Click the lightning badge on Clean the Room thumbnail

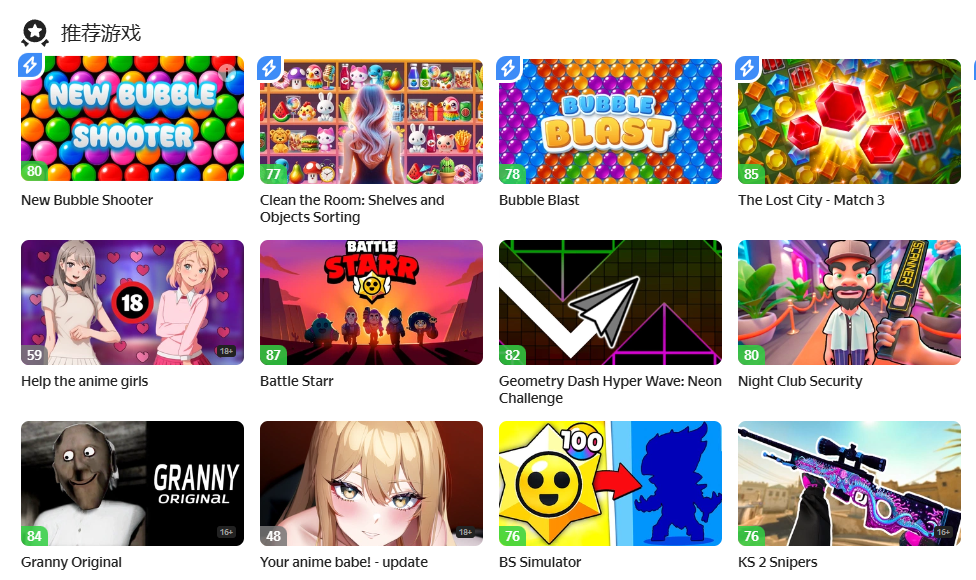click(270, 67)
